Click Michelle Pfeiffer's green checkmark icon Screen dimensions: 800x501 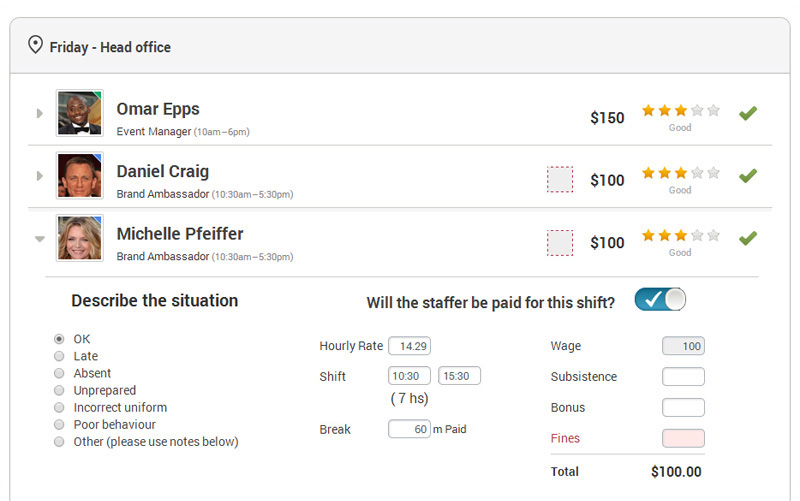748,238
